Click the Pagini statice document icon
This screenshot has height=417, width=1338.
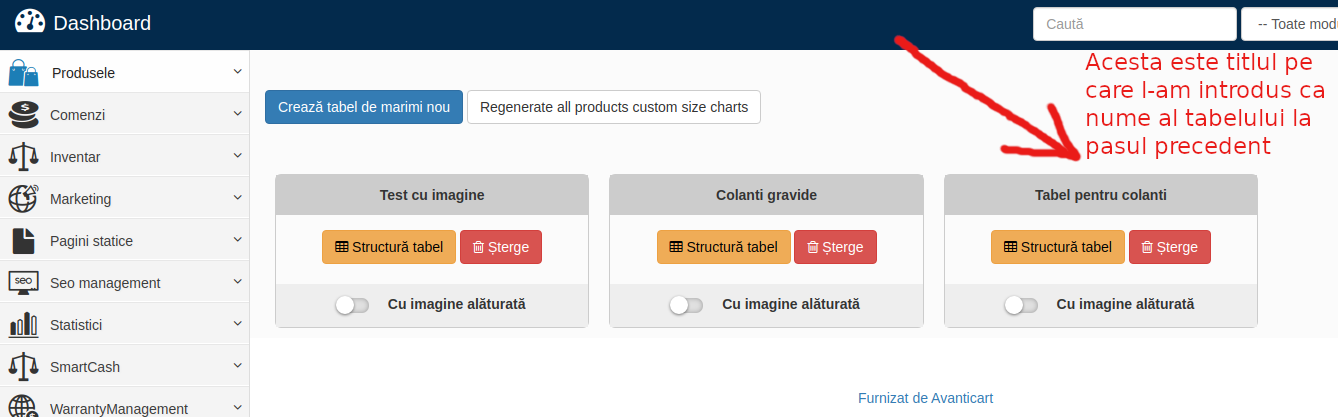(23, 241)
